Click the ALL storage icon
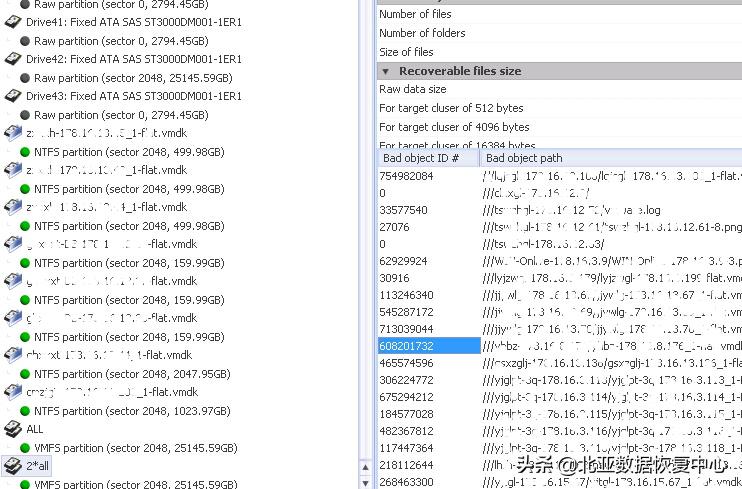 [x=13, y=429]
